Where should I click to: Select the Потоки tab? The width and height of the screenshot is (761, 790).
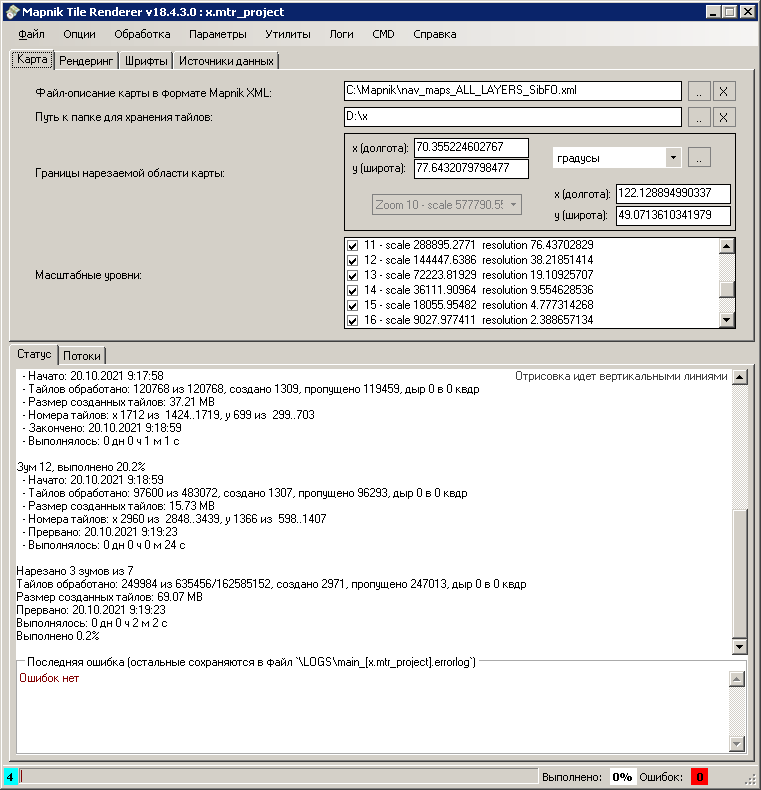(x=82, y=356)
